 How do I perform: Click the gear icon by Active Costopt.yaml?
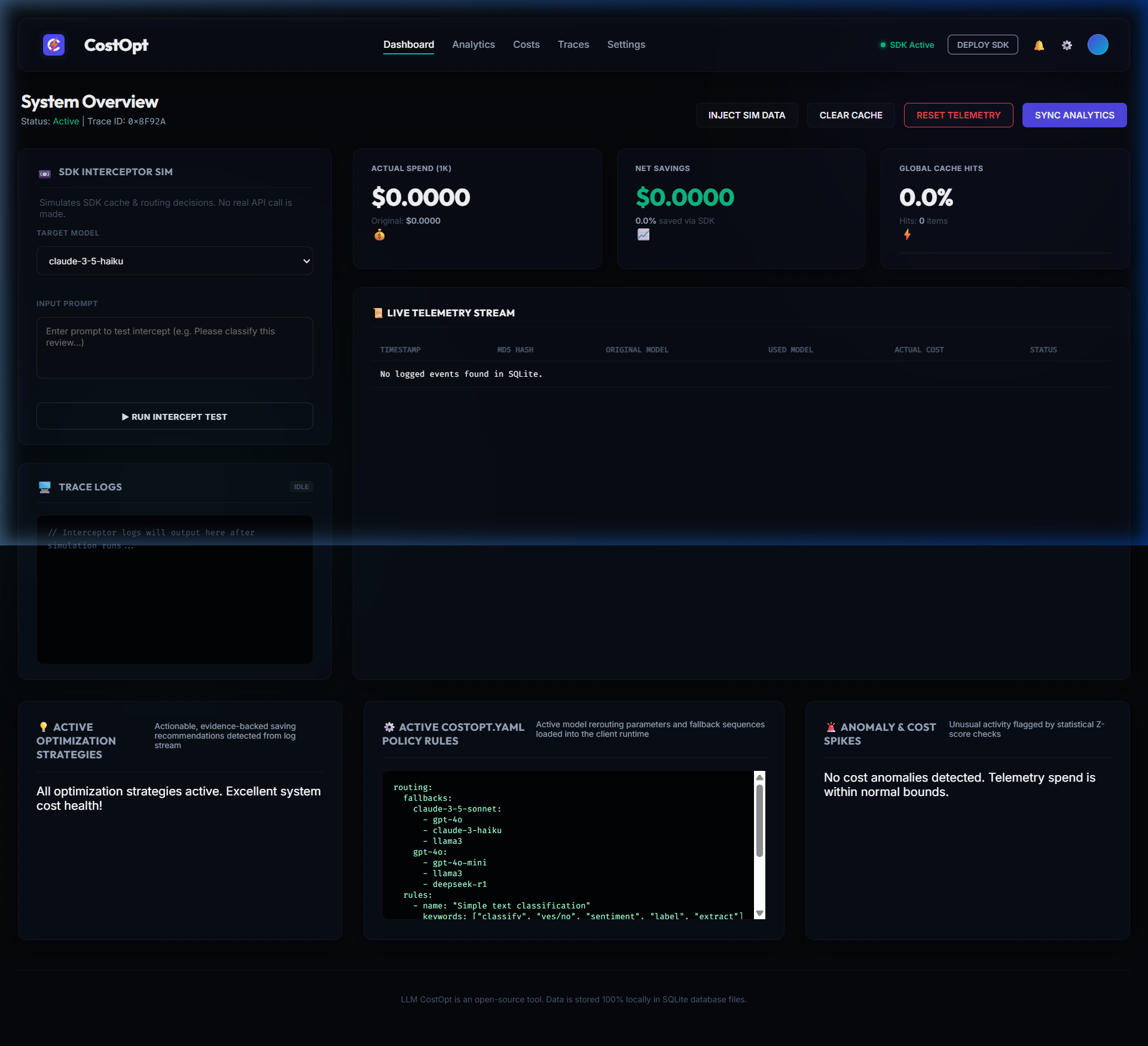click(x=389, y=727)
